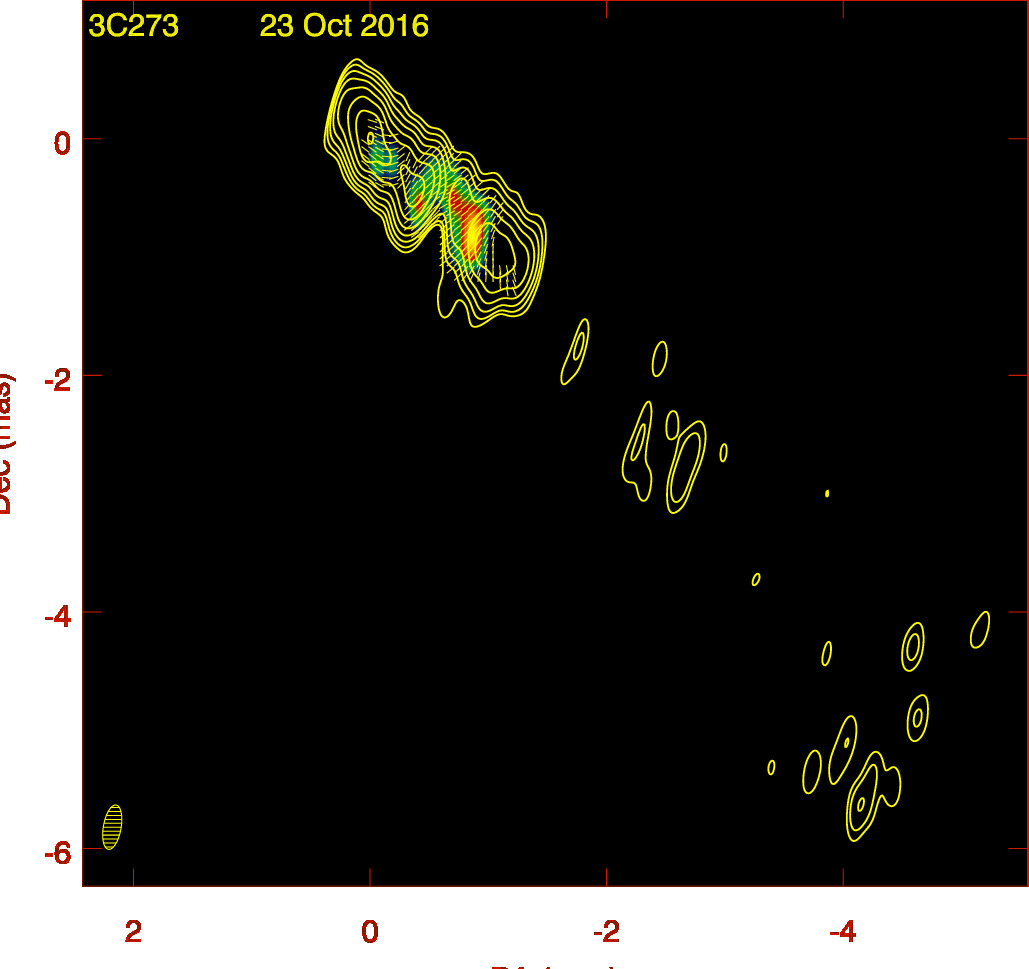1029x969 pixels.
Task: Click the blue-green polarized region at the core
Action: click(x=382, y=159)
